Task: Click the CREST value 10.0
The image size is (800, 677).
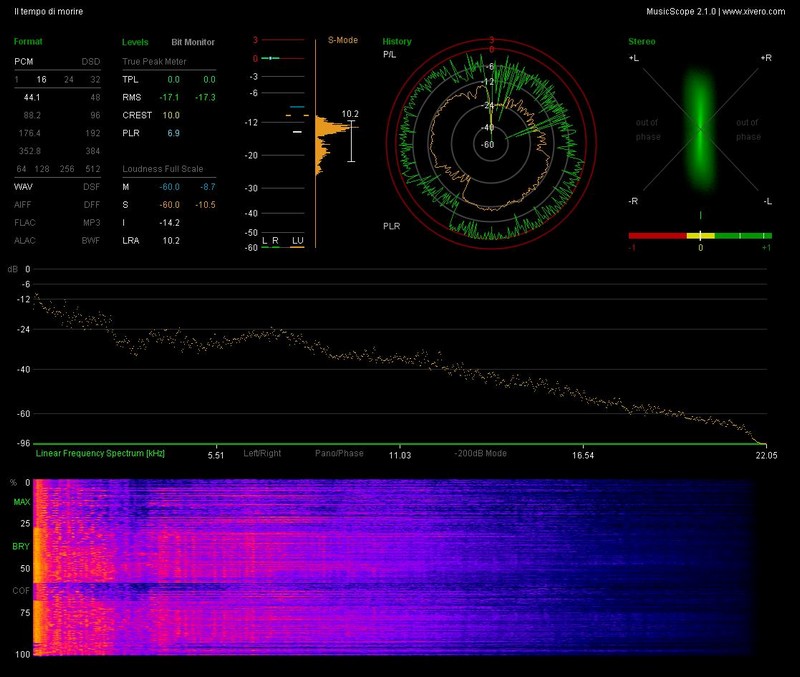Action: [x=171, y=115]
